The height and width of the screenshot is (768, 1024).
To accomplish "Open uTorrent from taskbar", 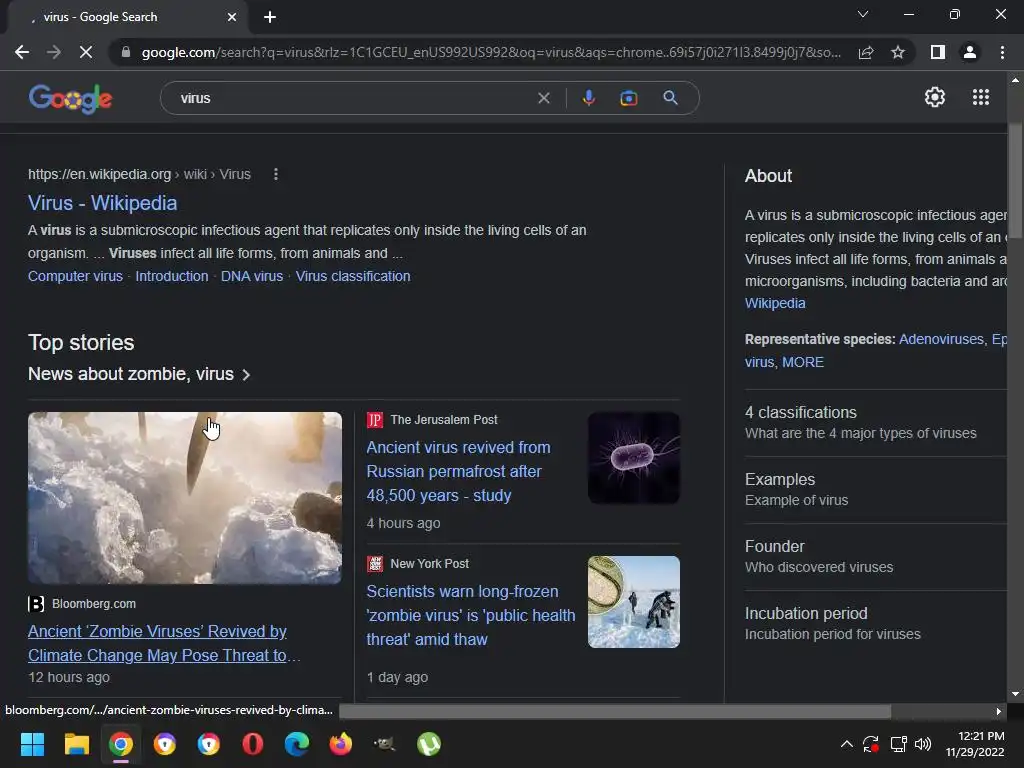I will point(429,744).
